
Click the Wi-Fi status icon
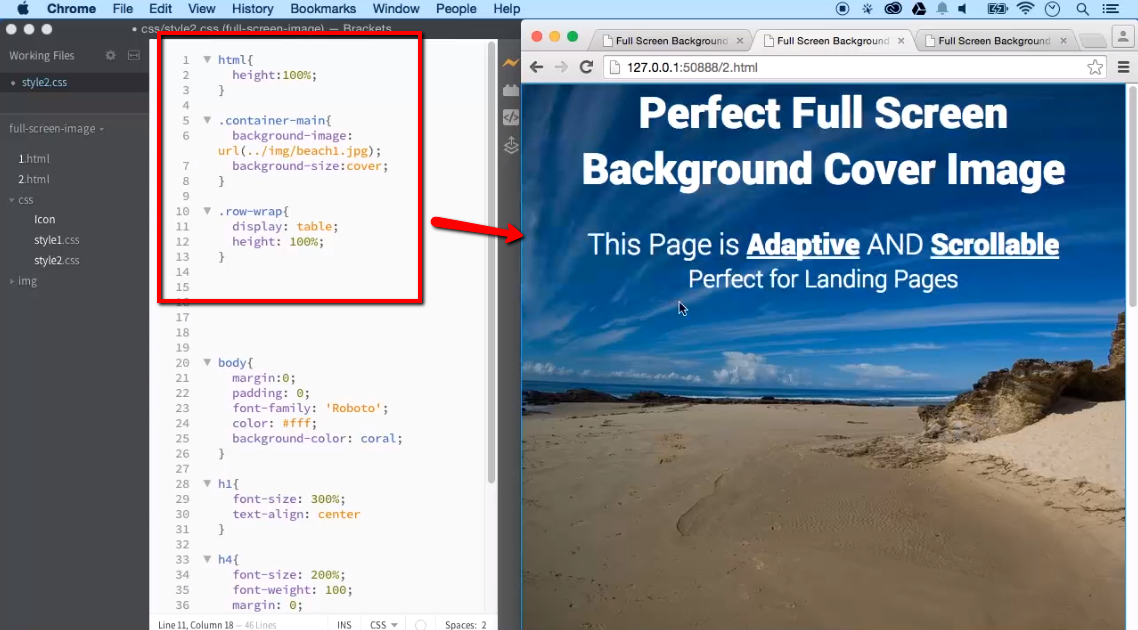[x=1025, y=9]
